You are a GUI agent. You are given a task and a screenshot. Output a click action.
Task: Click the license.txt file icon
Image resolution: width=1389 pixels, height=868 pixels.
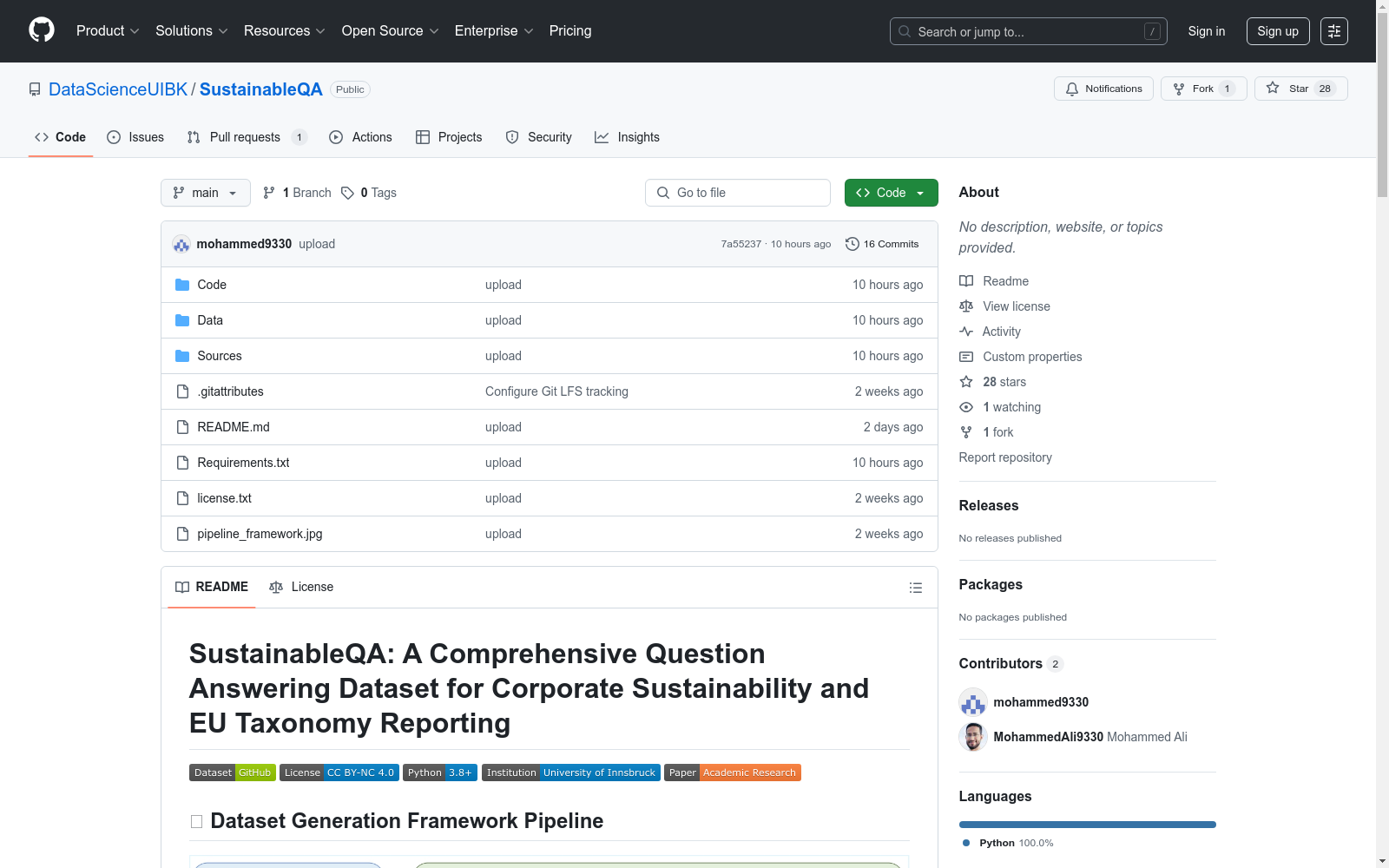coord(182,498)
